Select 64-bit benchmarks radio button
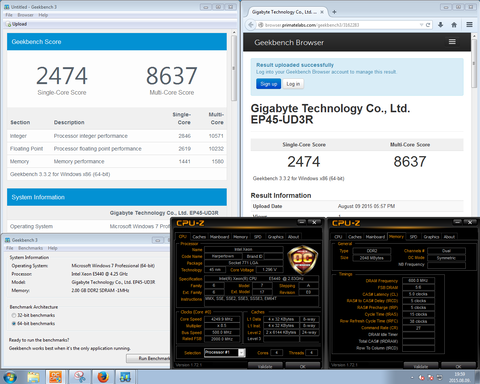480x384 pixels. (x=14, y=324)
